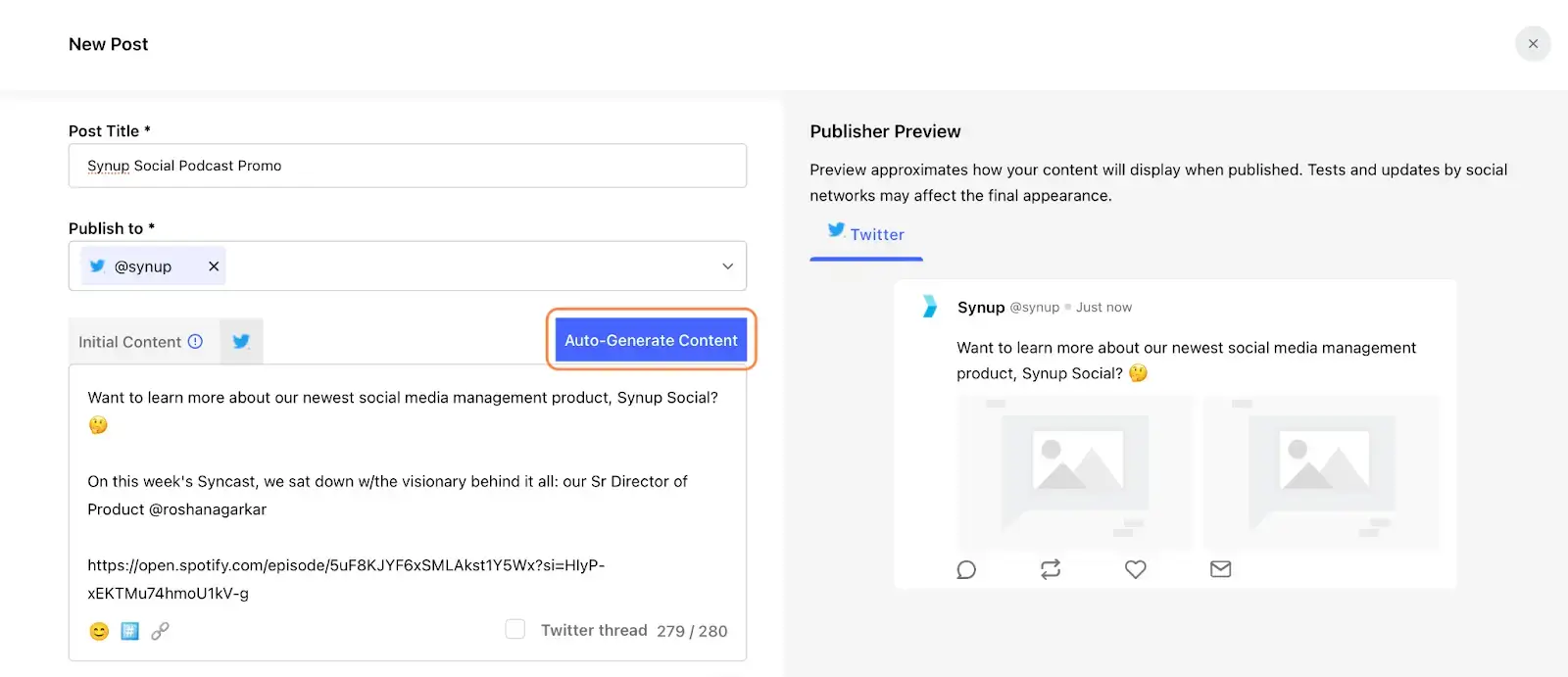Viewport: 1568px width, 677px height.
Task: Click the @roshanagarkar mention in content
Action: [208, 509]
